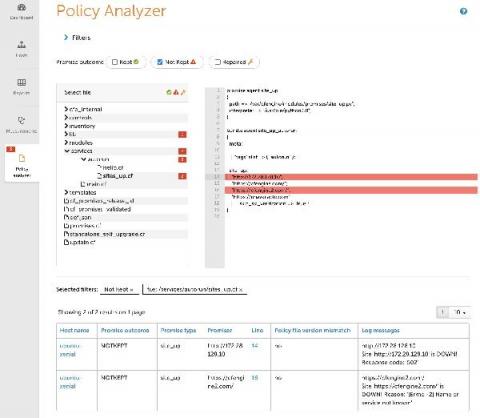This screenshot has width=480, height=418.
Task: Open the Hosts sidebar icon
Action: point(21,48)
